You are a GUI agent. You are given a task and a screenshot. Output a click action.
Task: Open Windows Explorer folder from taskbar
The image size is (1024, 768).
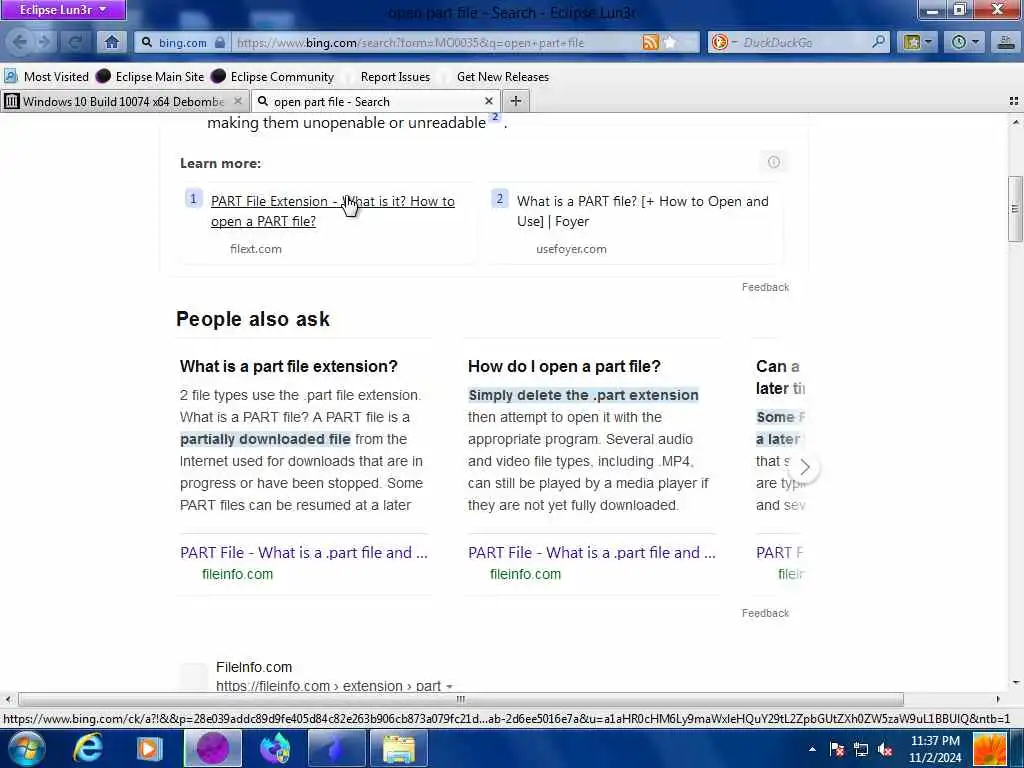398,748
